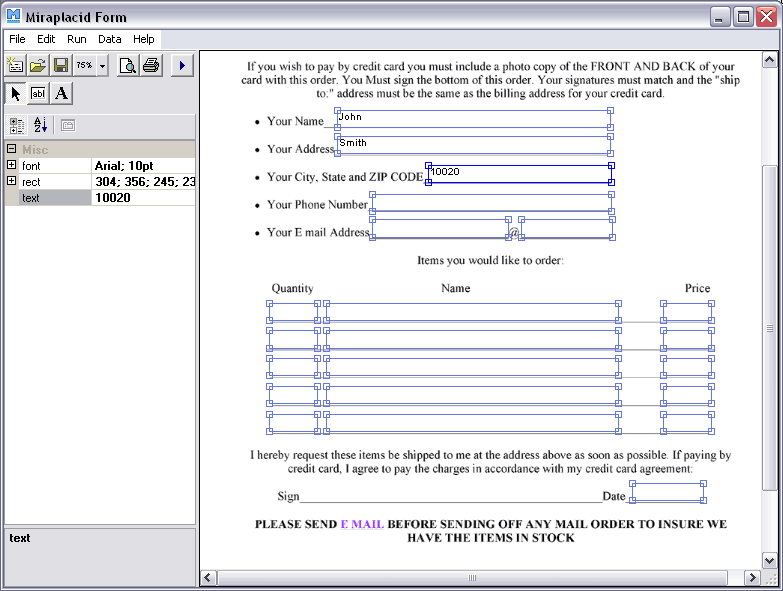Save the form with the floppy disk icon
This screenshot has height=591, width=783.
[61, 66]
